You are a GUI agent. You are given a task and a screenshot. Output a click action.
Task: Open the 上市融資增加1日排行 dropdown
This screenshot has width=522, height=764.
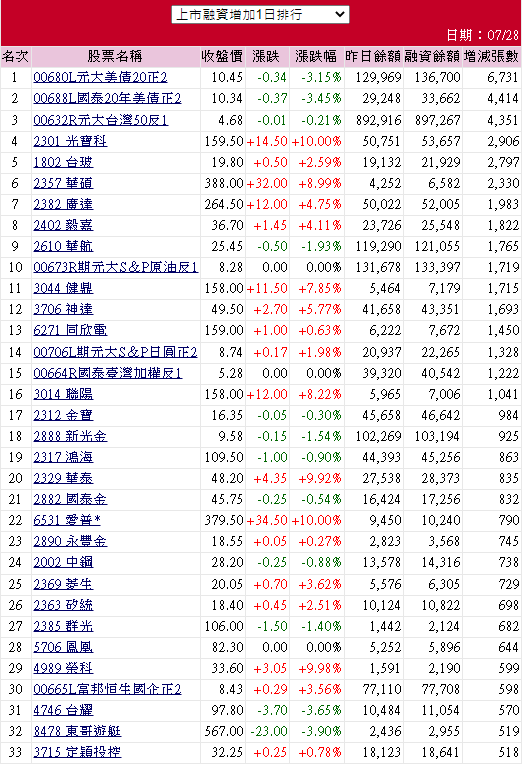point(260,15)
